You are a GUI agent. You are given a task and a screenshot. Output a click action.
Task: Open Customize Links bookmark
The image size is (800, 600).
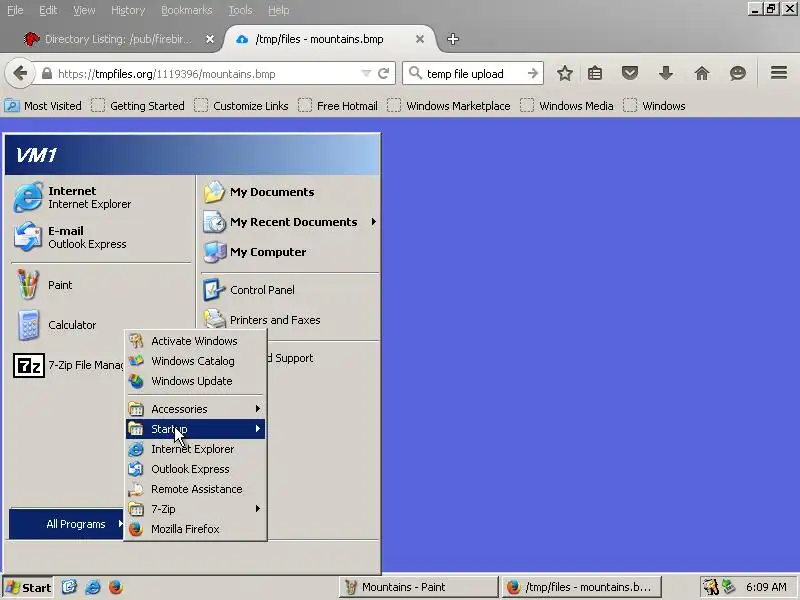241,106
